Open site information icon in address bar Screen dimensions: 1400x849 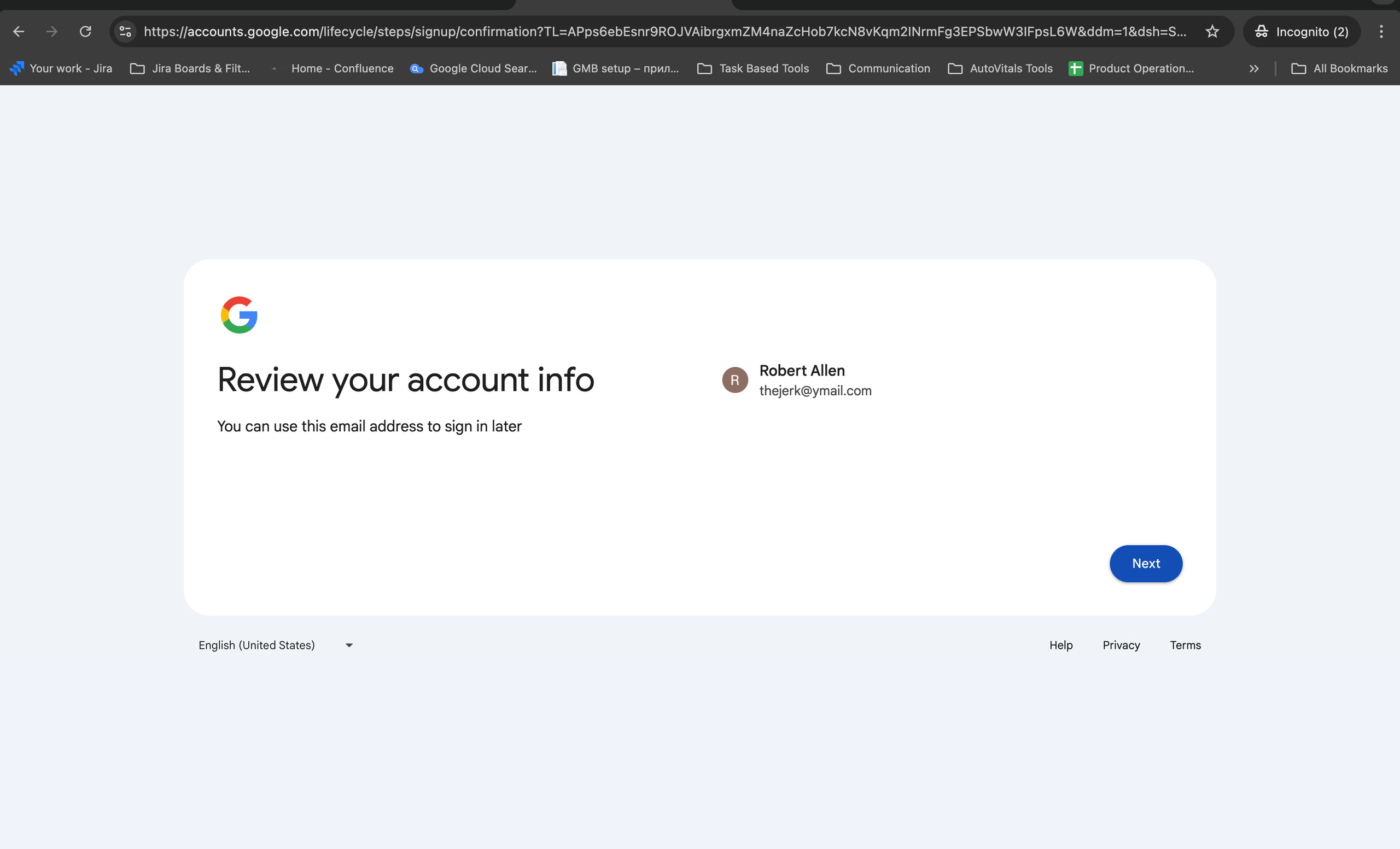(126, 32)
